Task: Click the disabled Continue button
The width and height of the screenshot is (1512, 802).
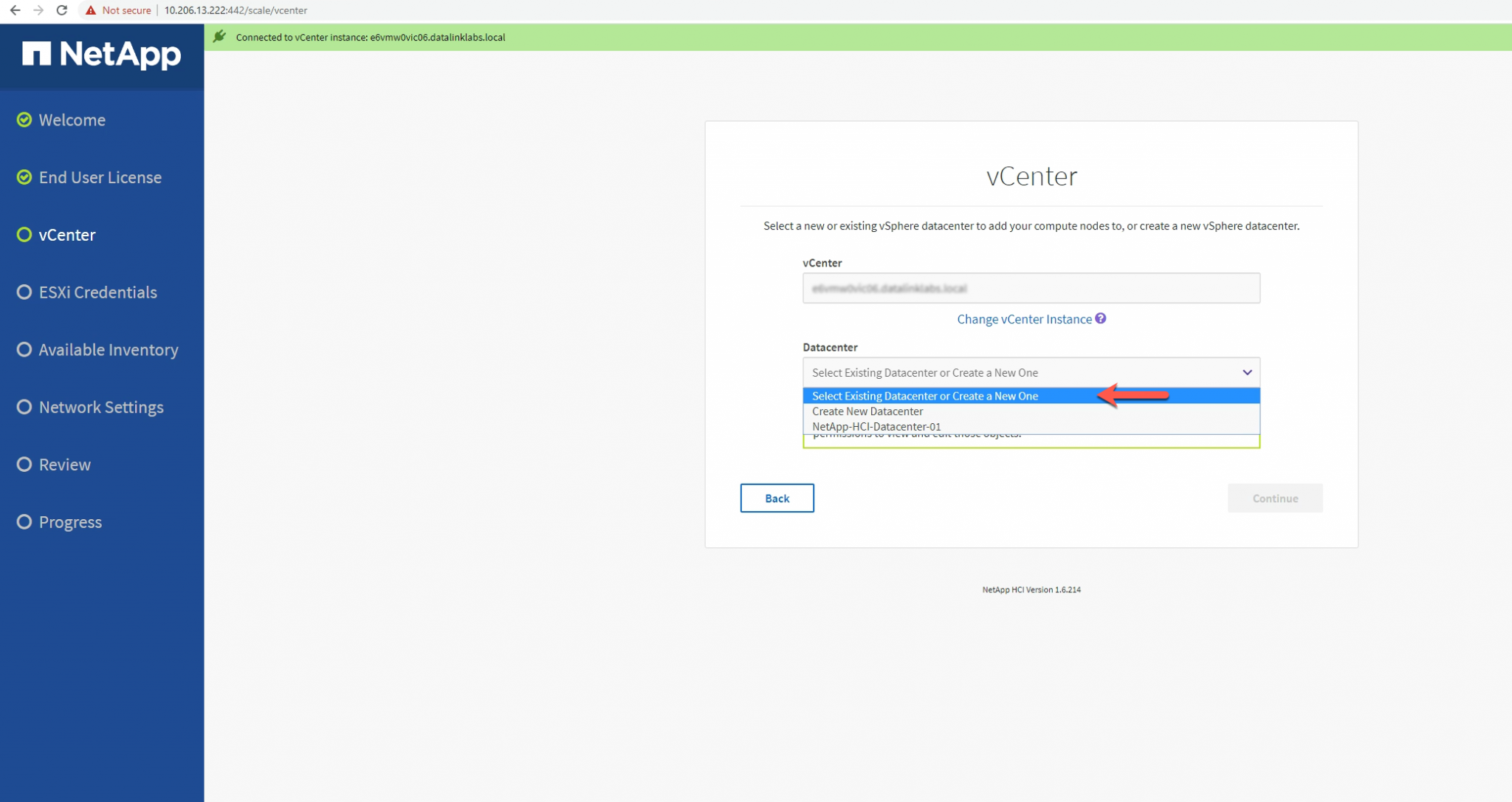Action: 1275,498
